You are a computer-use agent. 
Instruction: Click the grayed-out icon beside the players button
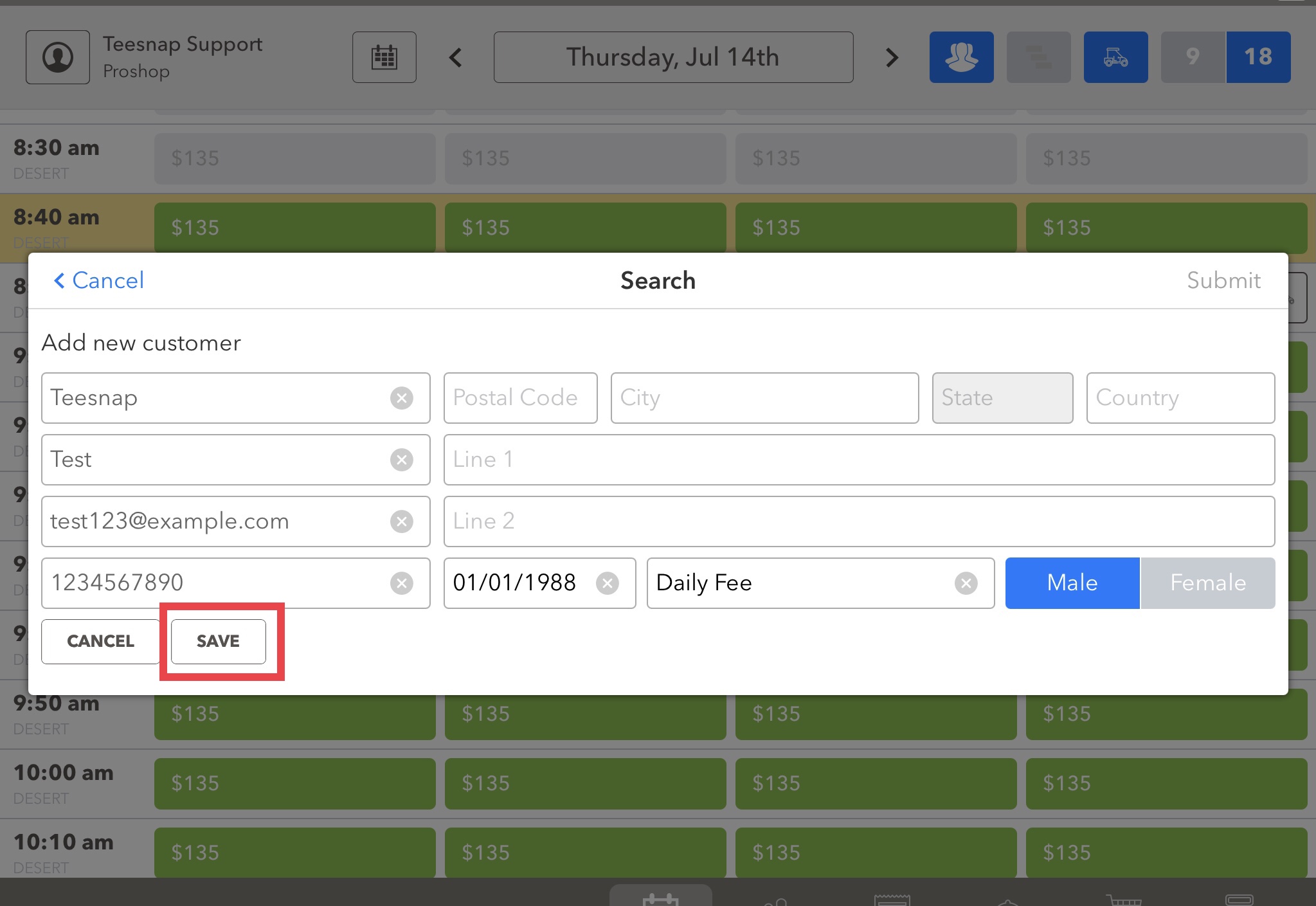[x=1038, y=57]
